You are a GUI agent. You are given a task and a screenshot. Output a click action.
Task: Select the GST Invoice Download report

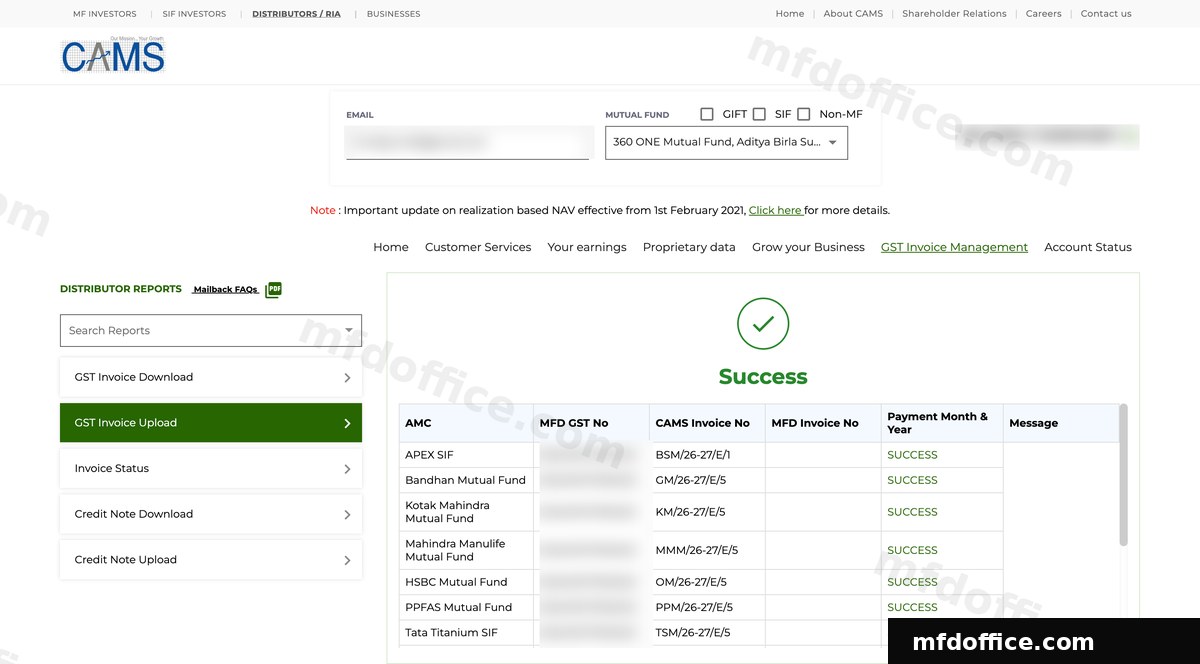tap(211, 377)
